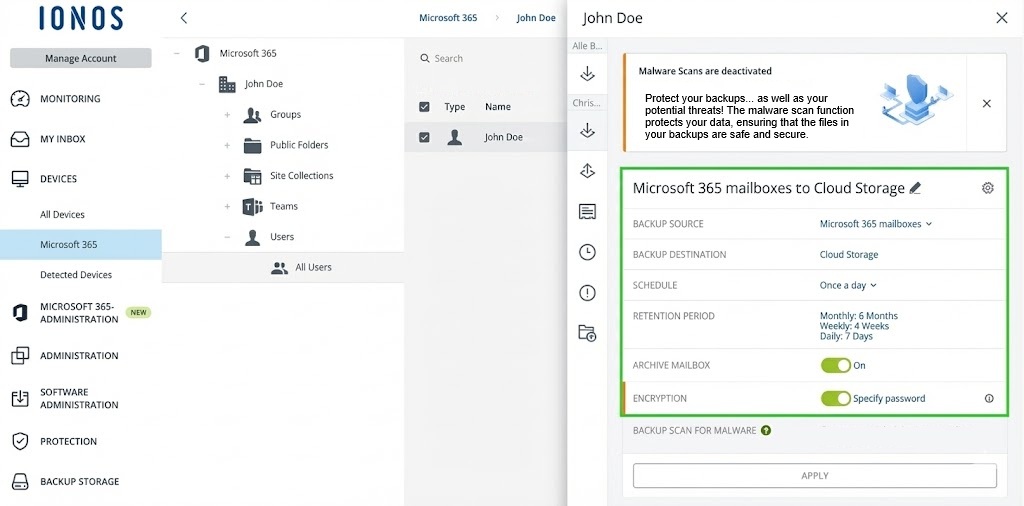This screenshot has width=1024, height=506.
Task: Click the recovery up-down arrow icon in side strip
Action: tap(587, 171)
